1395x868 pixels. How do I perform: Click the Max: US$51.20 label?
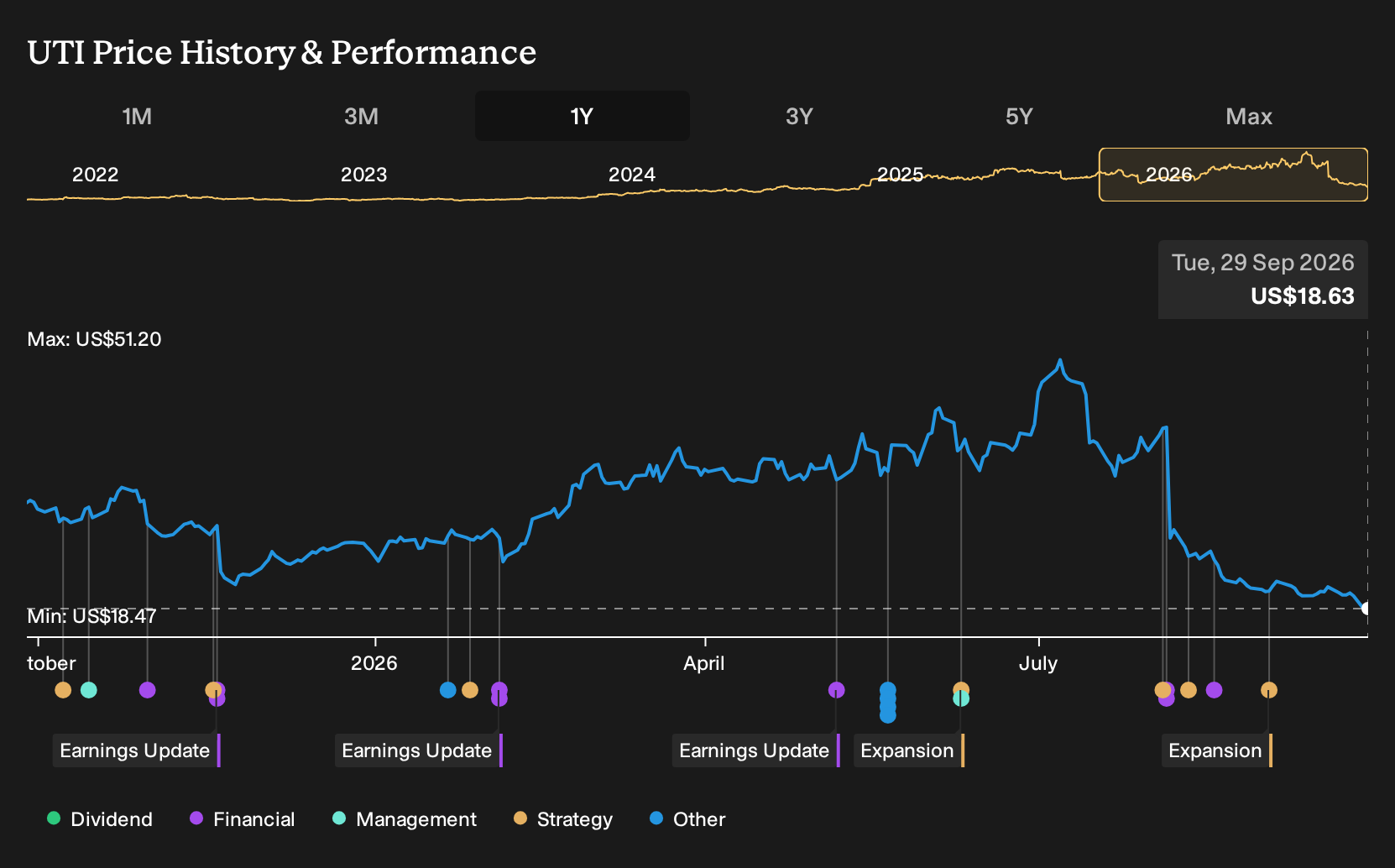[94, 339]
